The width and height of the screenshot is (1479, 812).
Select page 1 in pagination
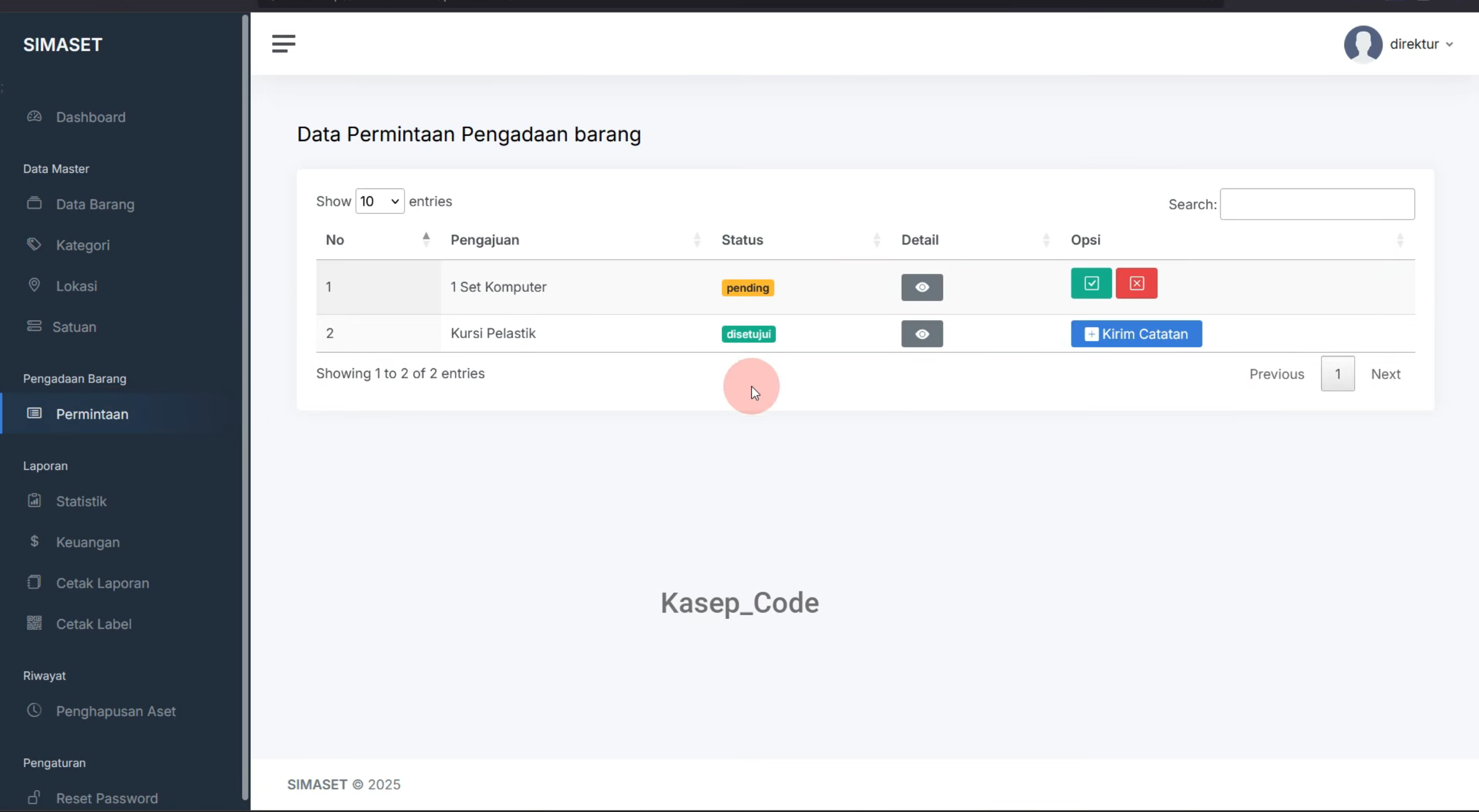(1337, 374)
